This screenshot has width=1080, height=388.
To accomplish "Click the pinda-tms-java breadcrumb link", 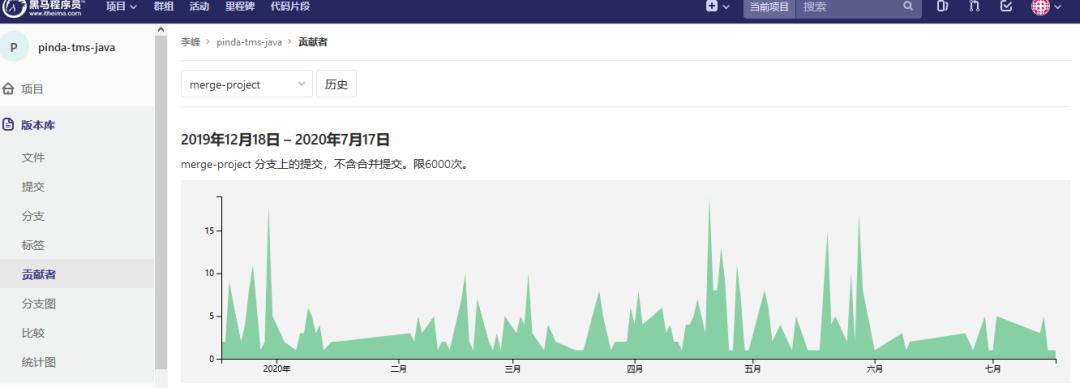I will (249, 42).
